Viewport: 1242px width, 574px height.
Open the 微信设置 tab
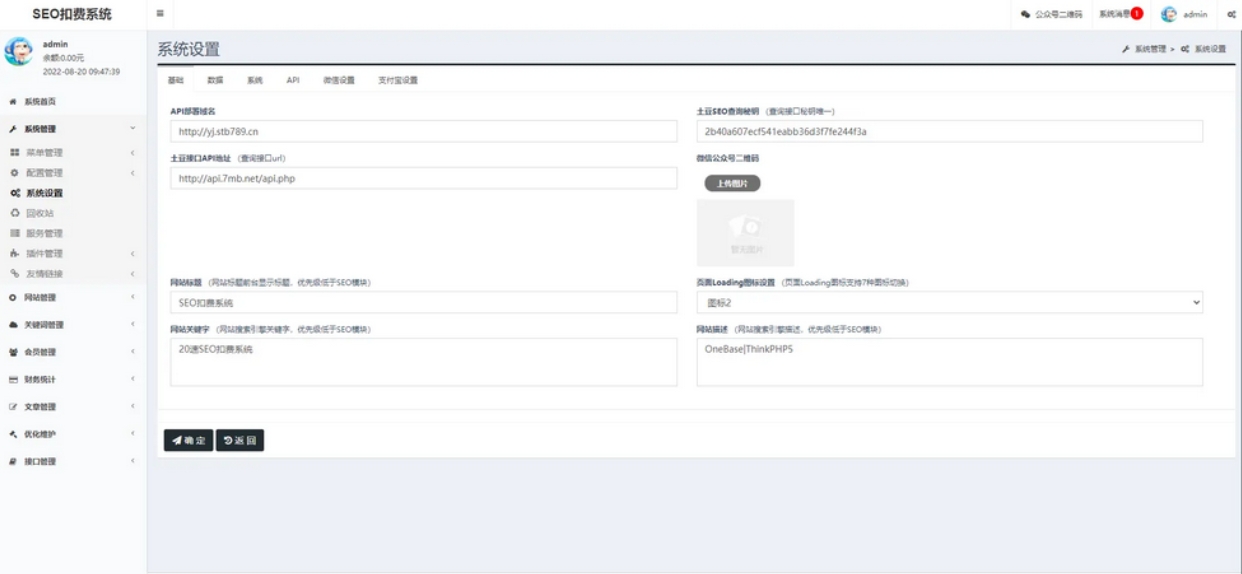(338, 80)
